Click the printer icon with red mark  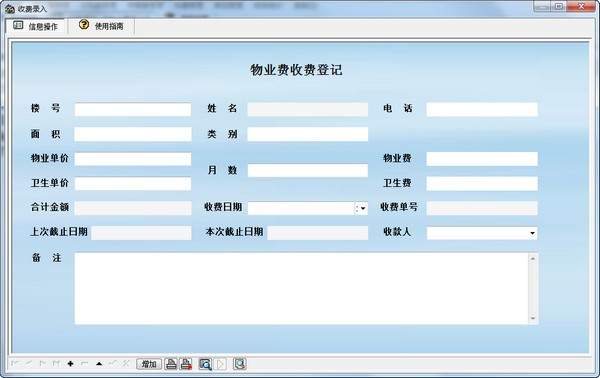(186, 364)
